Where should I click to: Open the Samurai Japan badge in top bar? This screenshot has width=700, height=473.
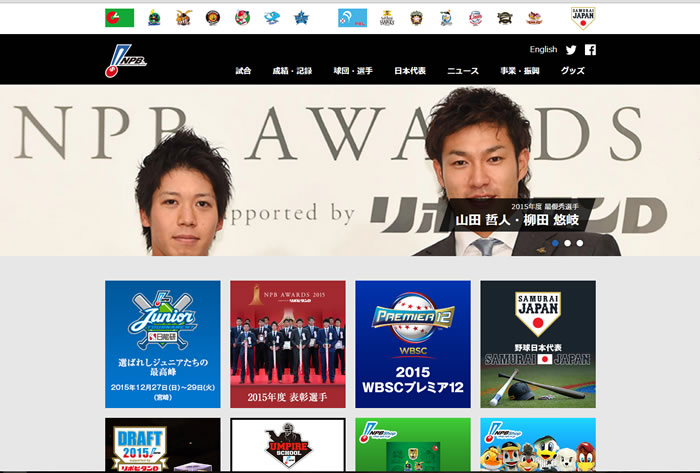pos(583,18)
